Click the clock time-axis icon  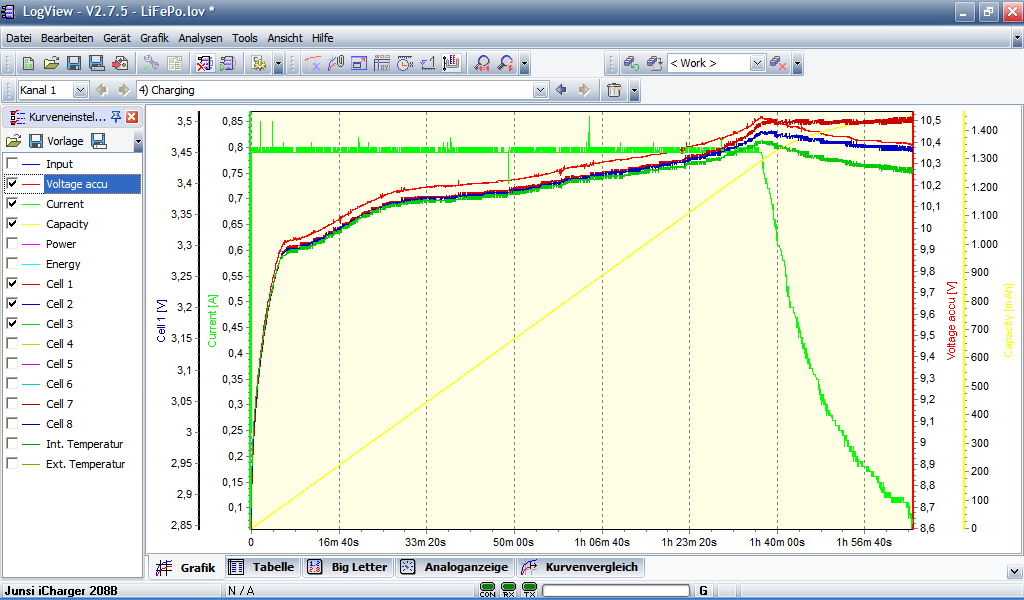(405, 63)
